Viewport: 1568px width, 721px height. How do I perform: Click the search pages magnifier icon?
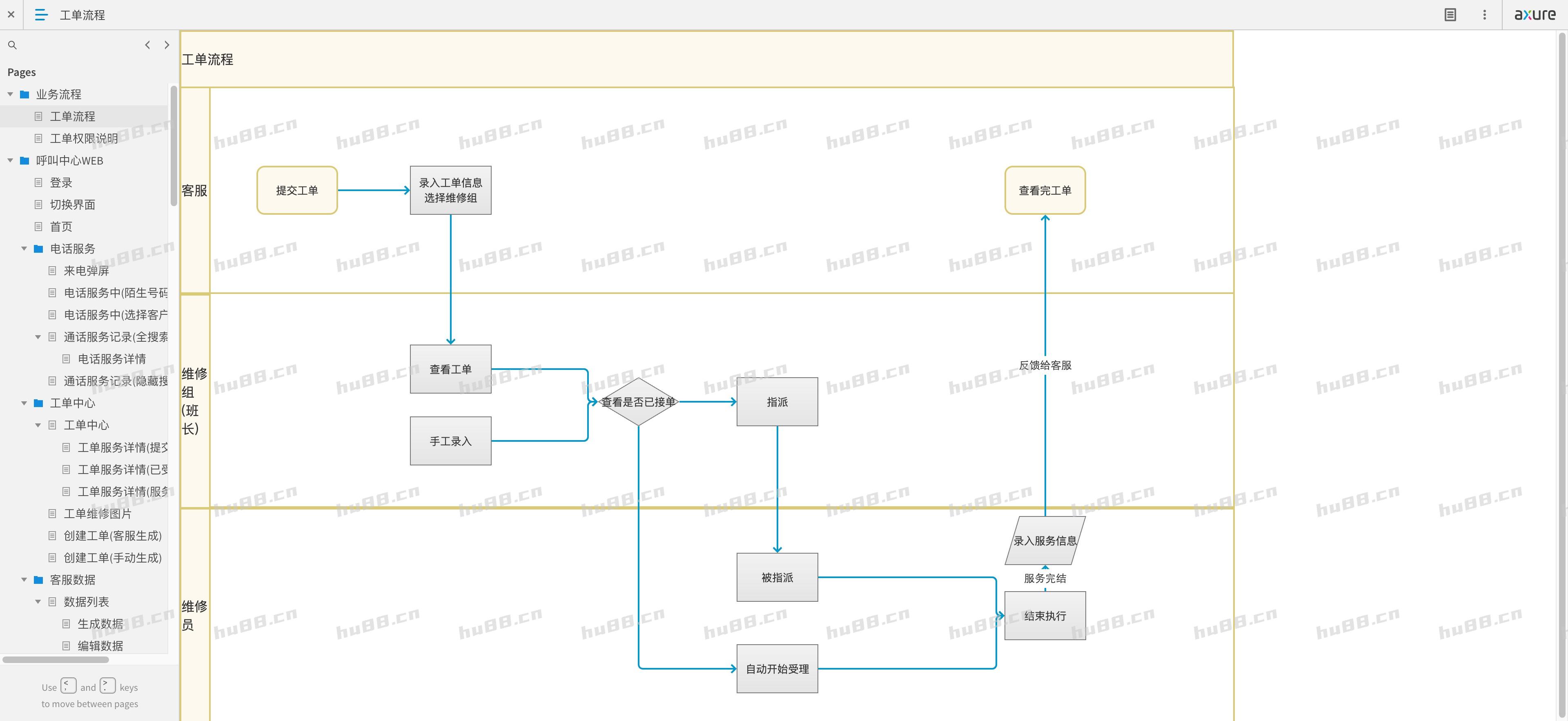[12, 45]
